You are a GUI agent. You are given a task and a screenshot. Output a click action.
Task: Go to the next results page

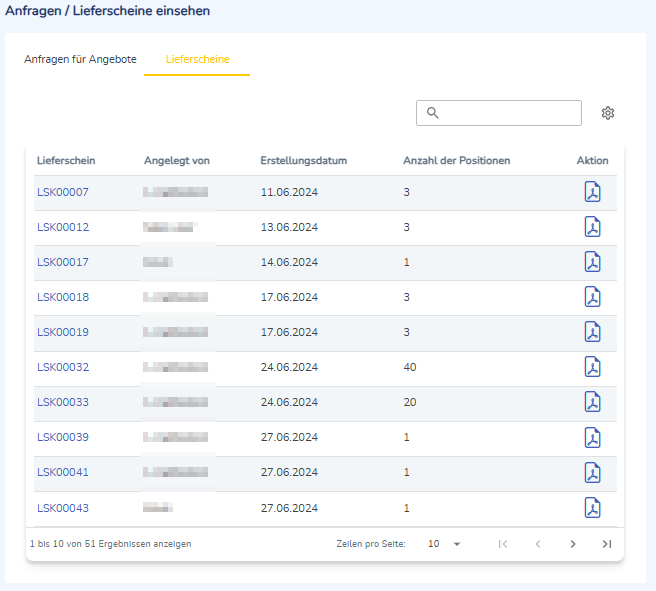pyautogui.click(x=573, y=544)
